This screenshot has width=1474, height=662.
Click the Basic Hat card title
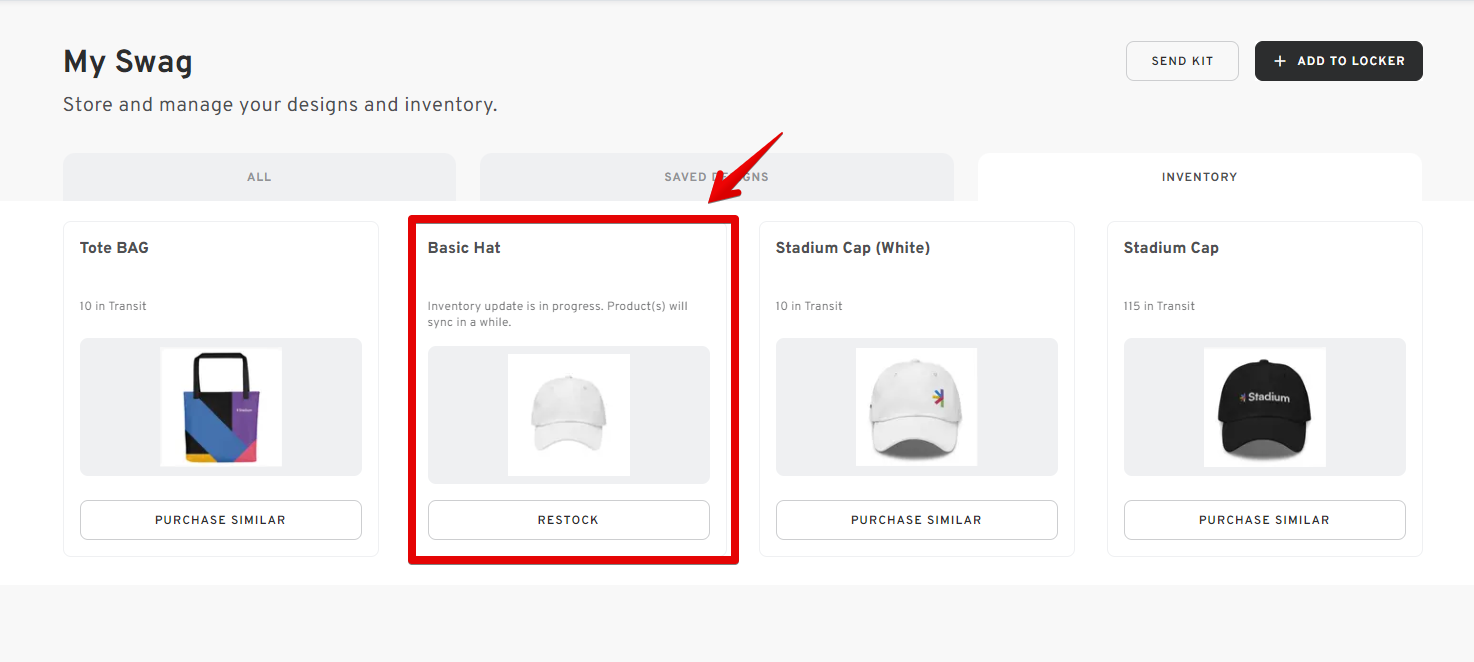[x=463, y=247]
